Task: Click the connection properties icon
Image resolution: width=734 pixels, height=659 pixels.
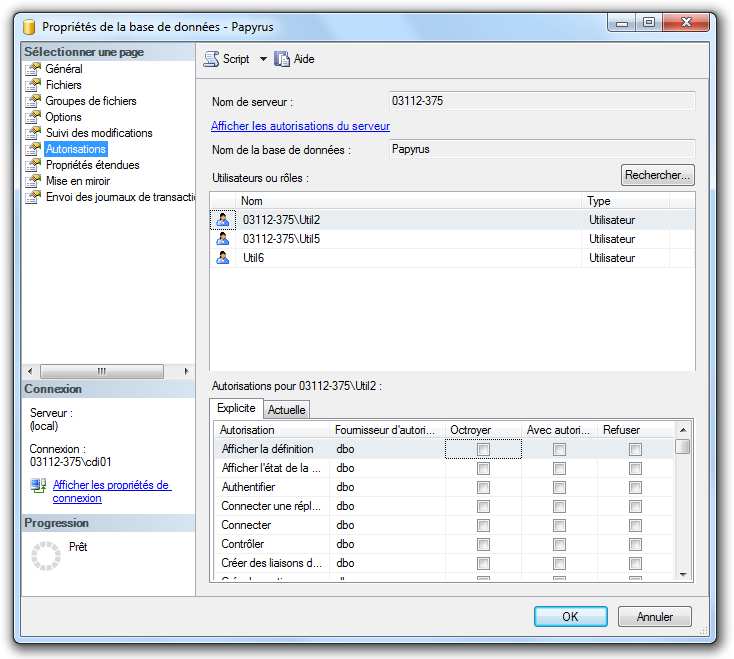Action: pyautogui.click(x=38, y=487)
